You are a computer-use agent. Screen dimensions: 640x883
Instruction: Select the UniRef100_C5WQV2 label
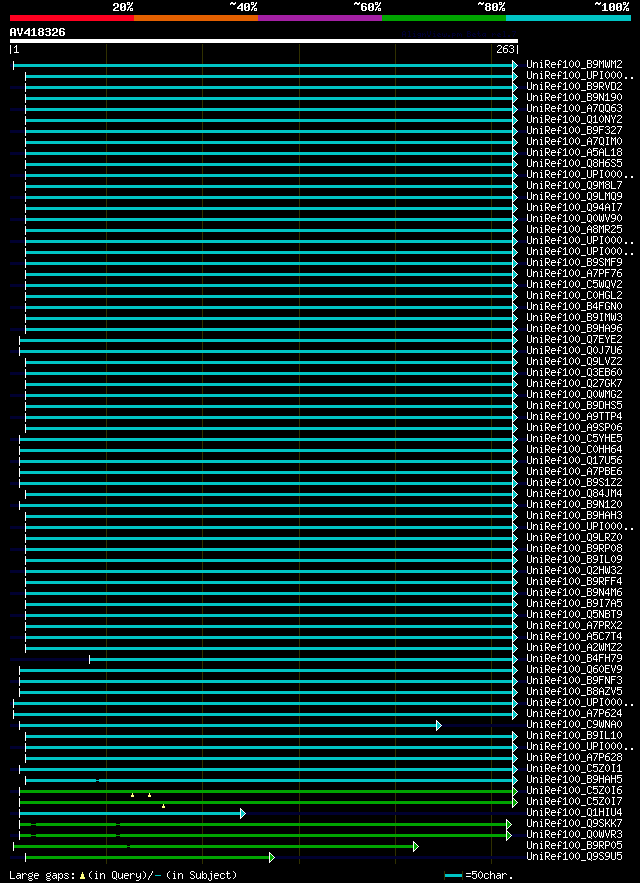pos(574,284)
